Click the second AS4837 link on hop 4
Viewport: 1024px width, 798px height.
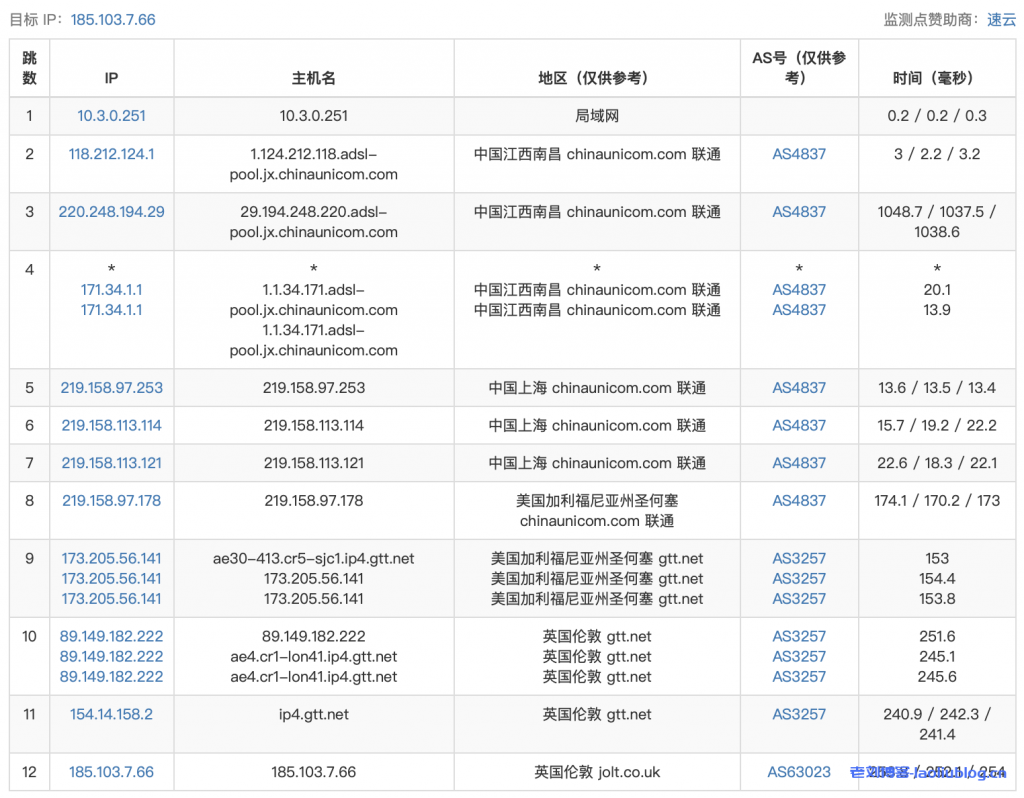point(798,310)
